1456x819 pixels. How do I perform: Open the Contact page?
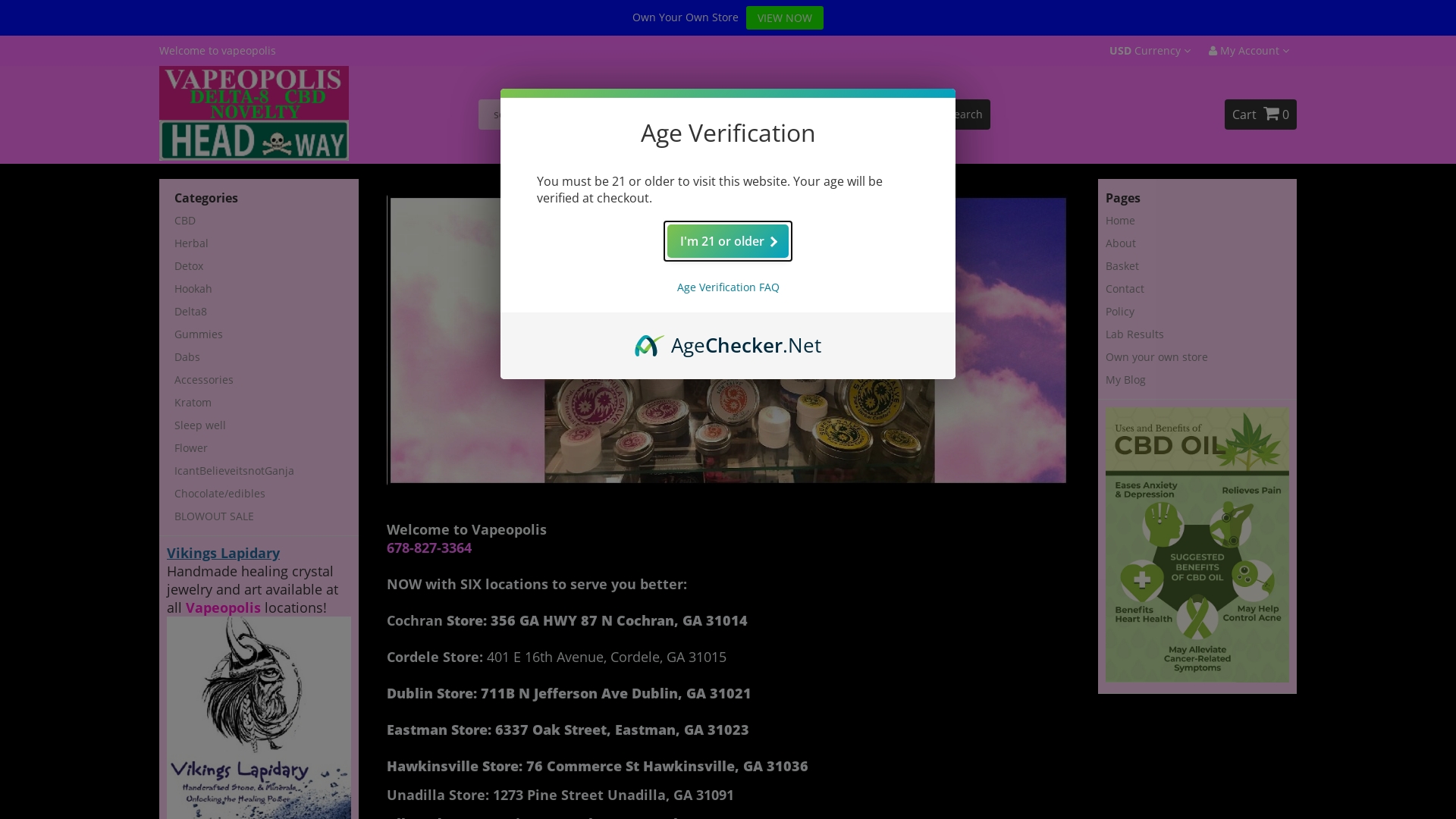(1125, 289)
